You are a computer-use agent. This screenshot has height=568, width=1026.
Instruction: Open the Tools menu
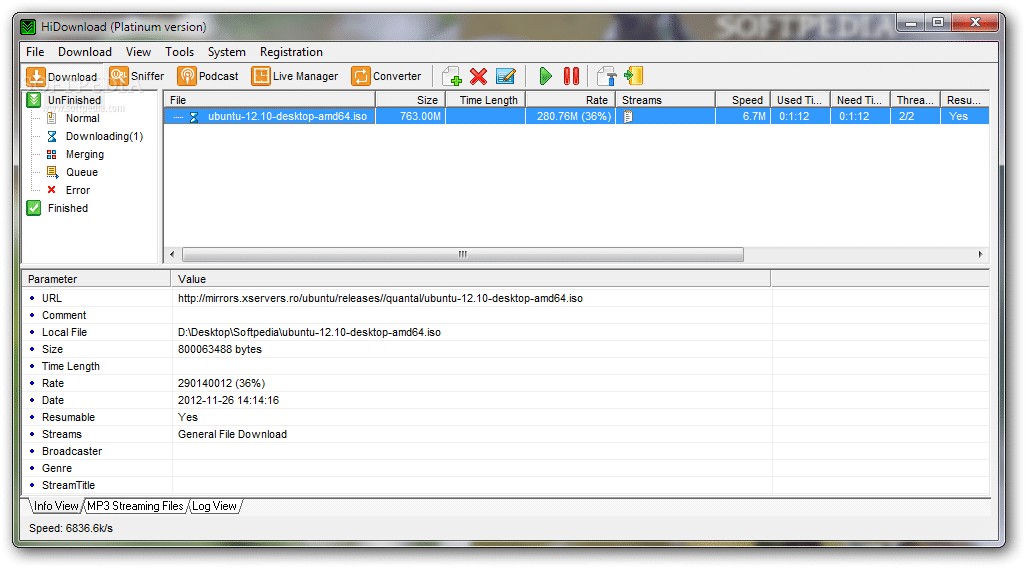180,52
